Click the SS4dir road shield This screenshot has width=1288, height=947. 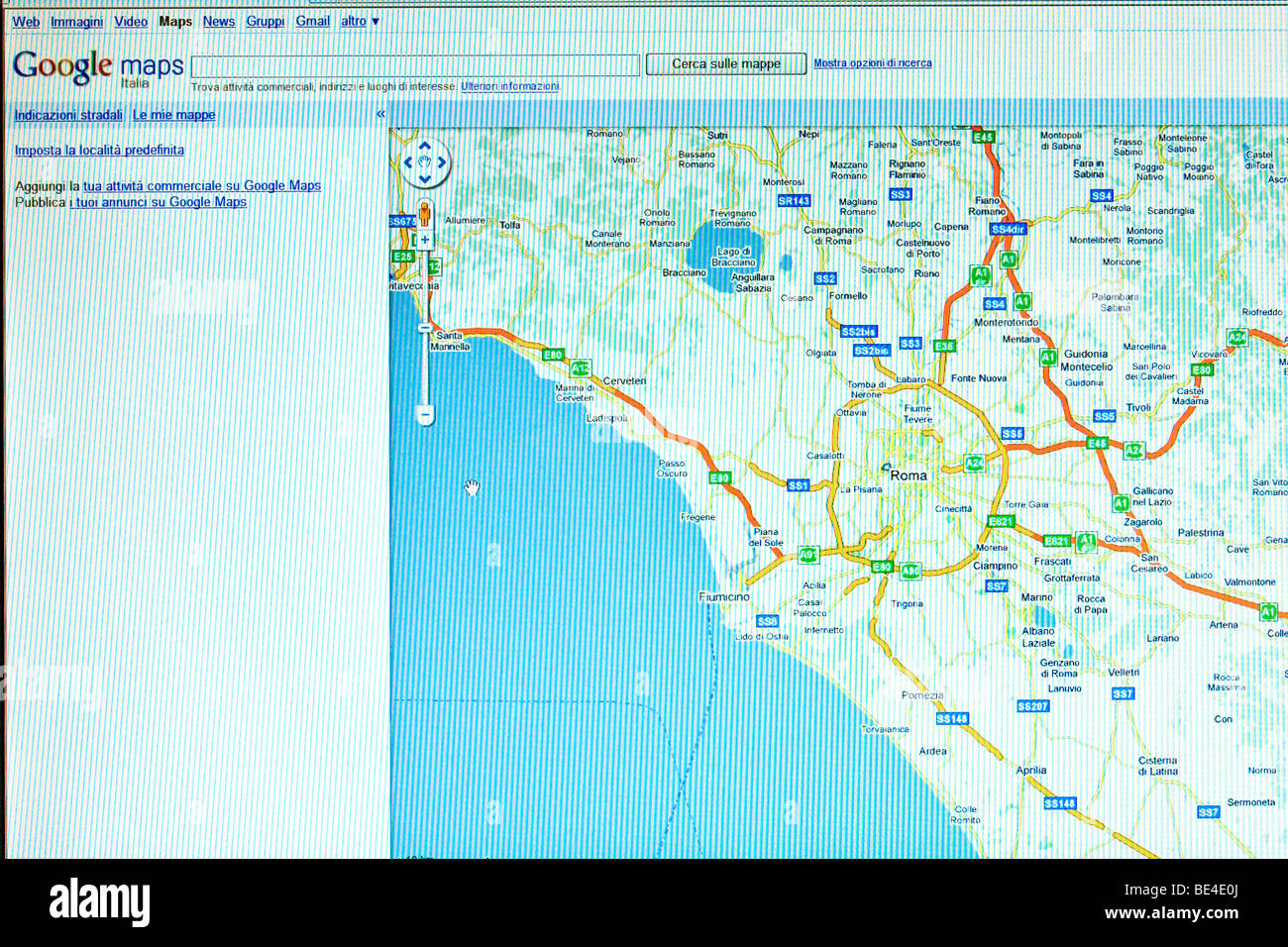[1007, 229]
